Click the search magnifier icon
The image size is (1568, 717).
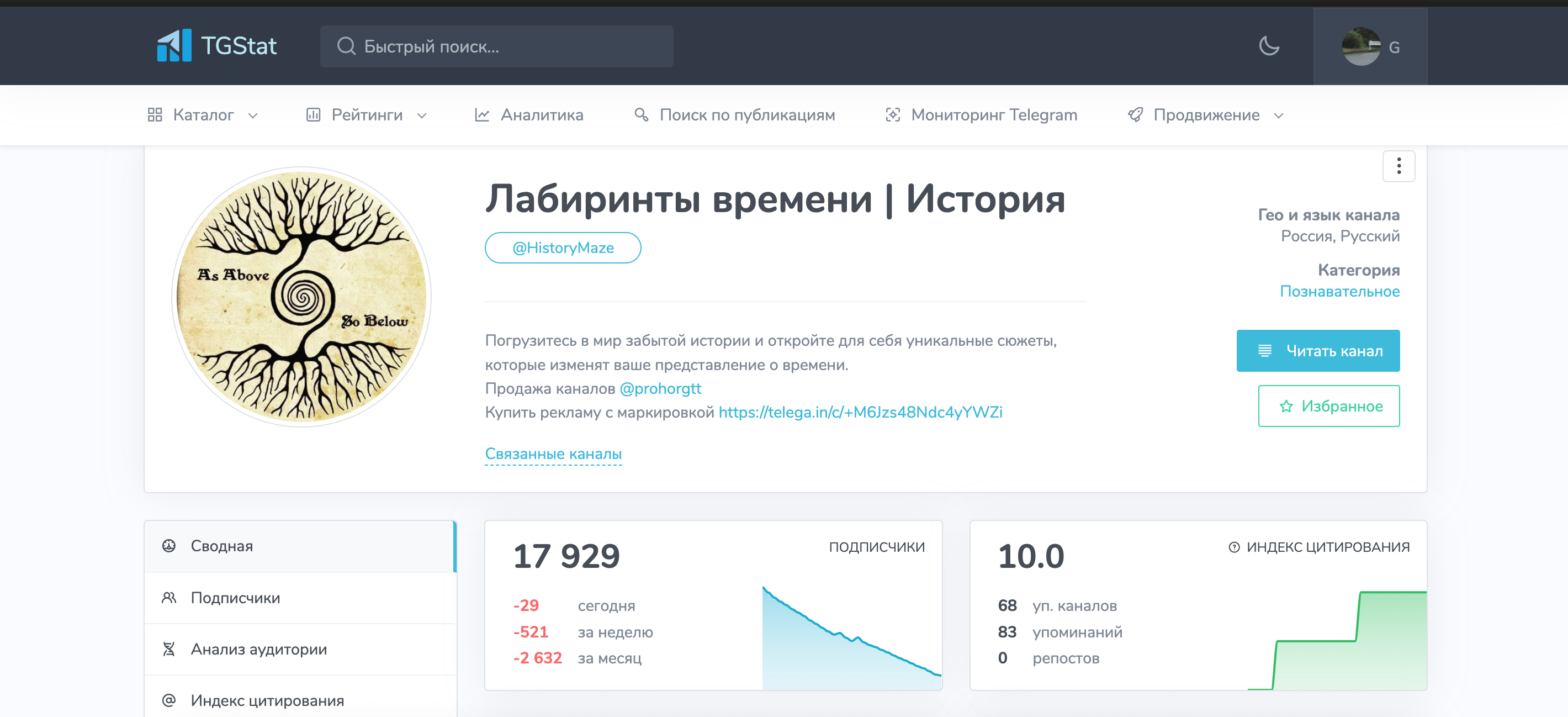pyautogui.click(x=346, y=46)
